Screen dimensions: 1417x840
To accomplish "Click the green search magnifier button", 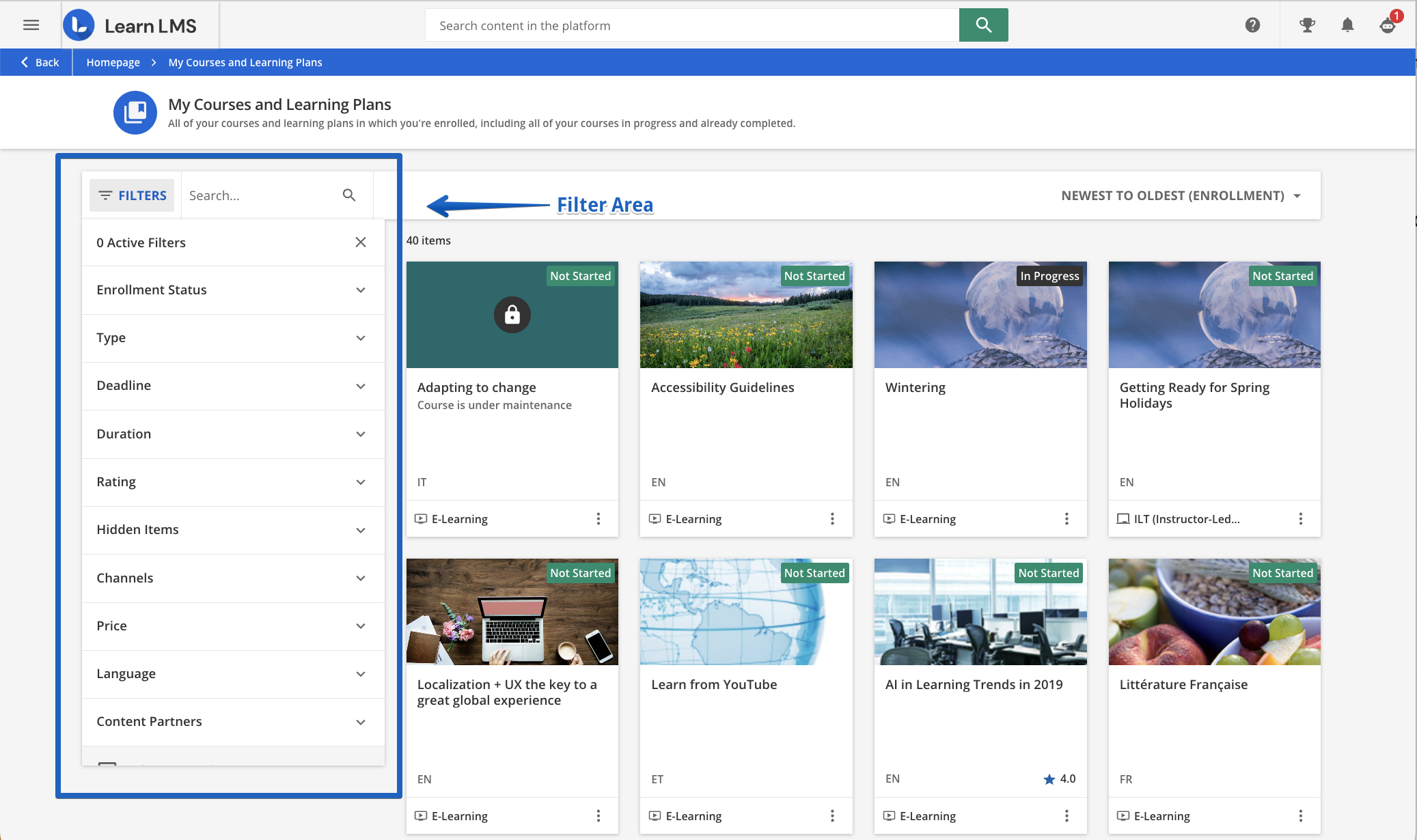I will point(983,25).
